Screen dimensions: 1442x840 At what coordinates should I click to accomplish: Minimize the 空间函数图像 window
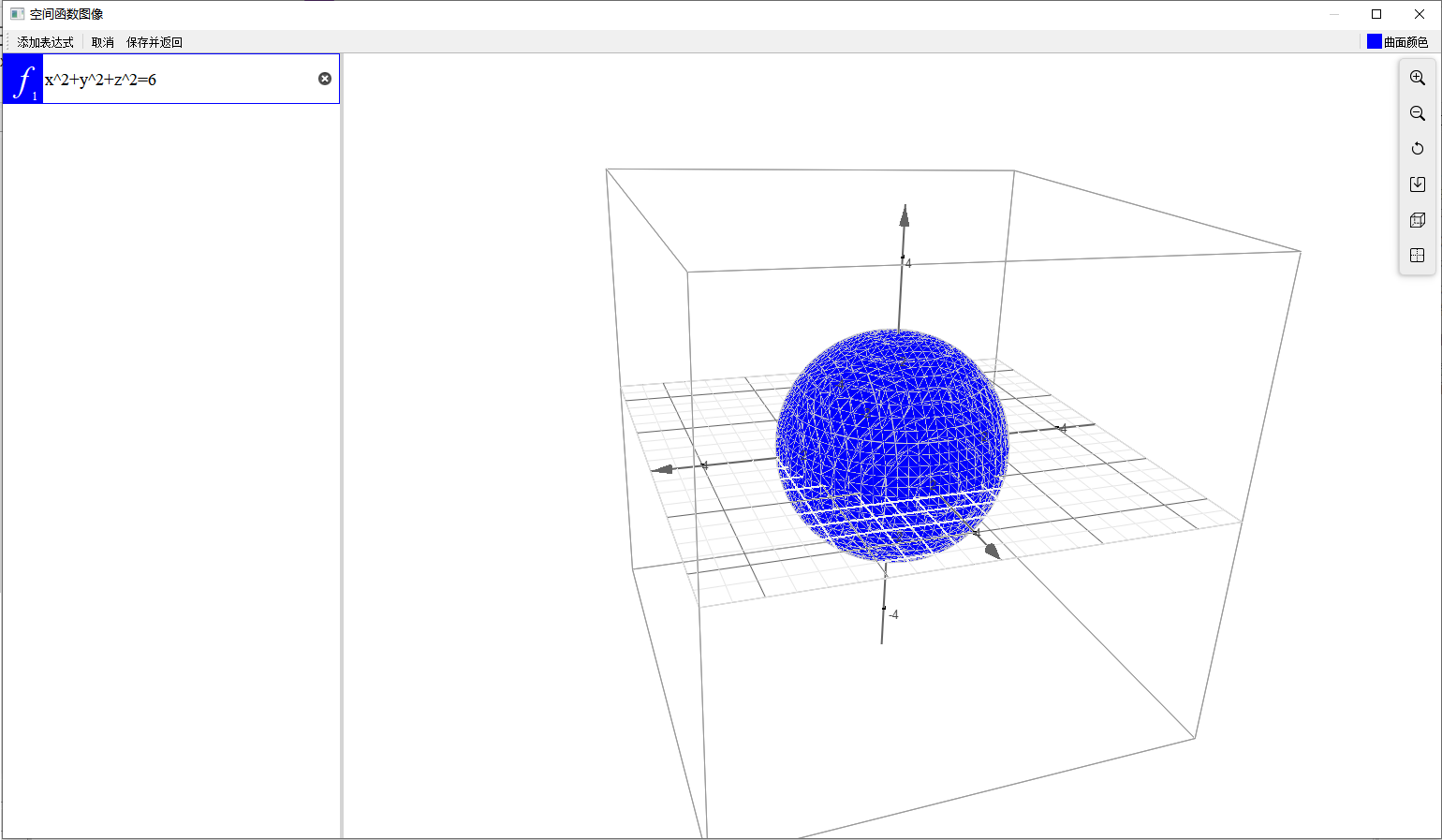pos(1333,14)
